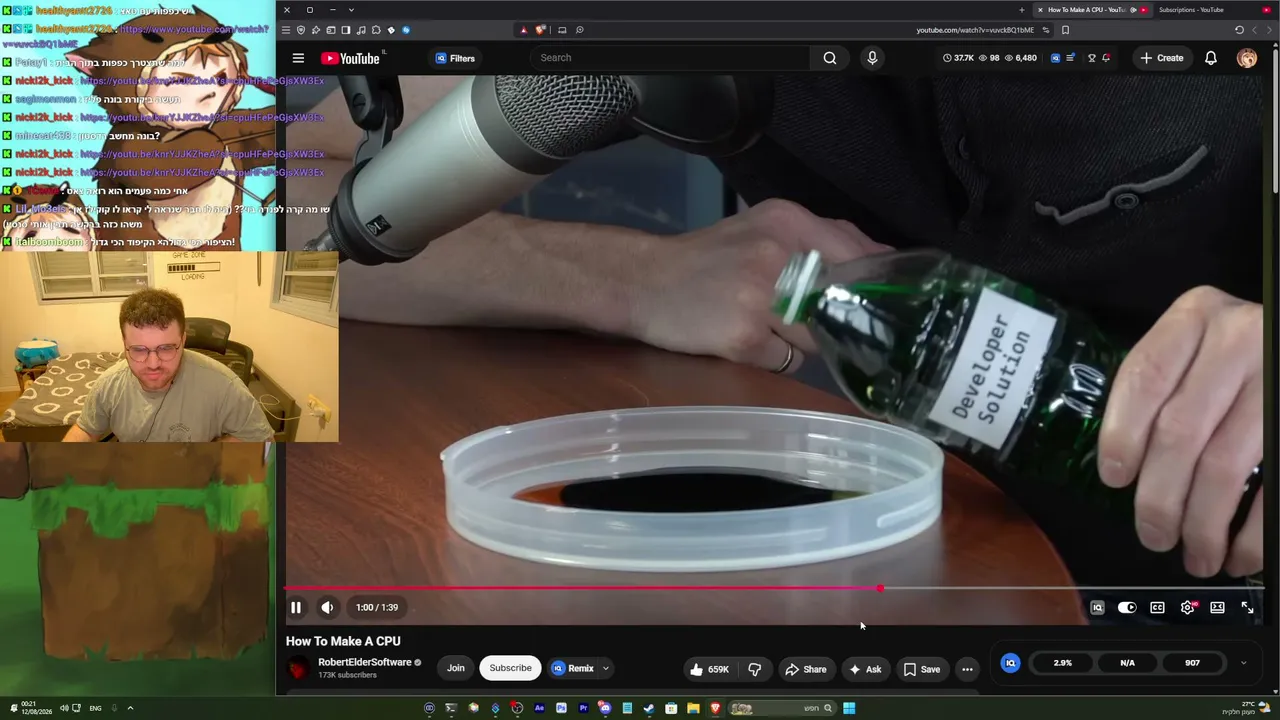Enter full screen mode

[x=1247, y=607]
